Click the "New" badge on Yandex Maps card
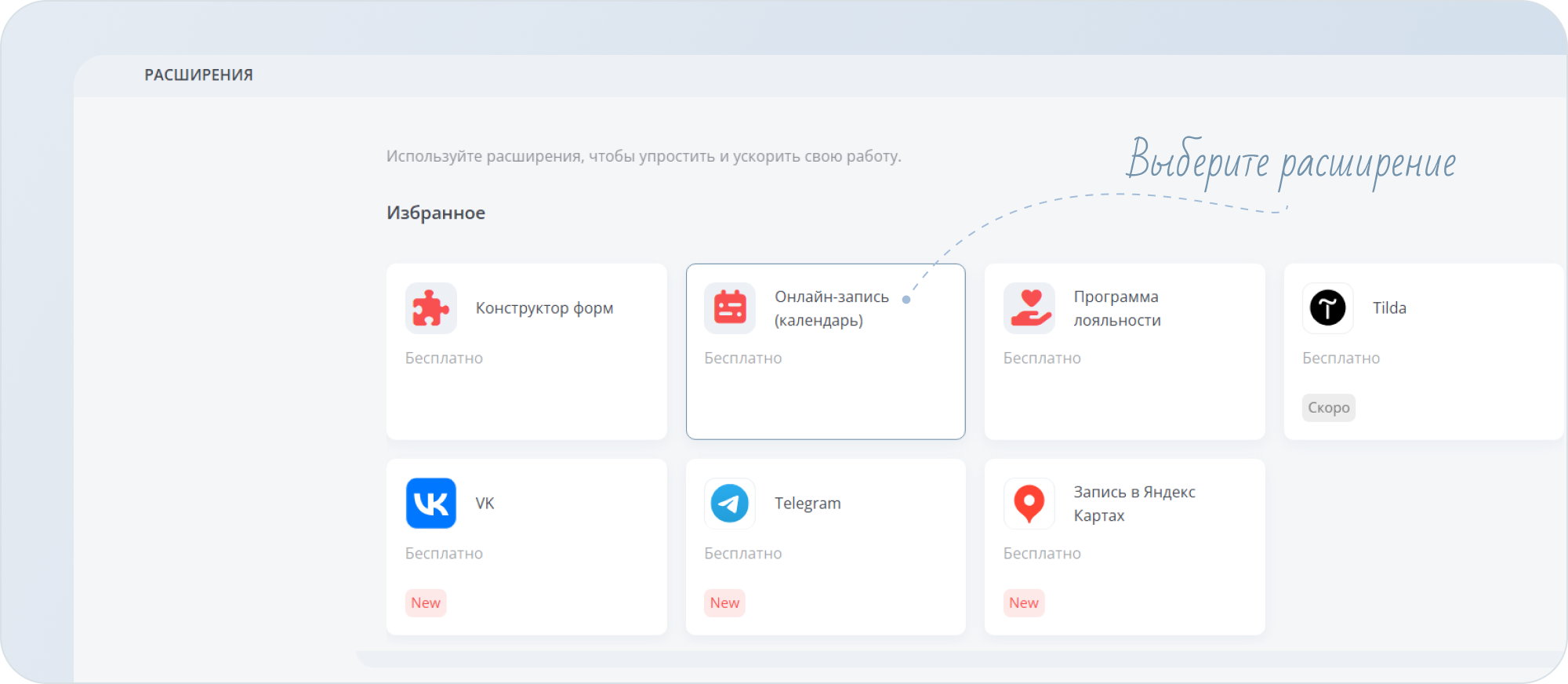1568x684 pixels. point(1024,603)
